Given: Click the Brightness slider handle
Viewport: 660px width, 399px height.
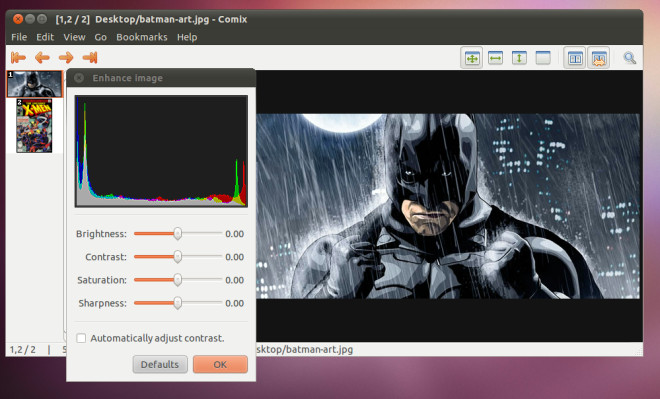Looking at the screenshot, I should (178, 234).
